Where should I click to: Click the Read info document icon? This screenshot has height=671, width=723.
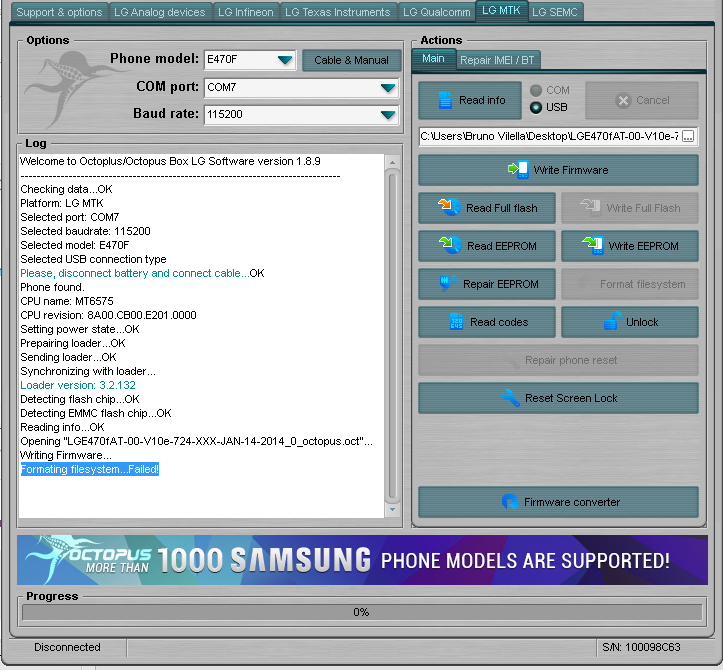445,100
